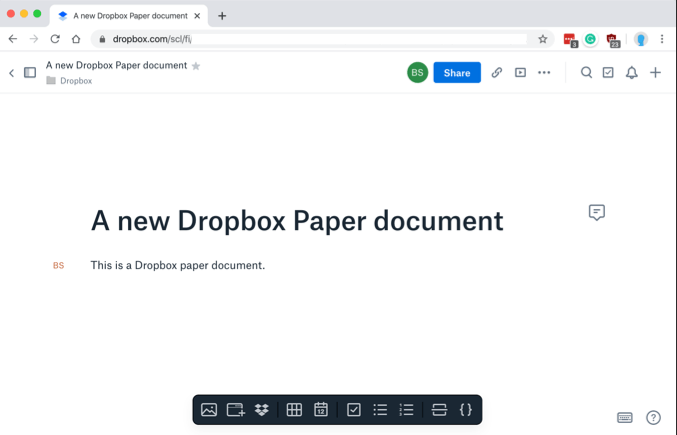This screenshot has height=435, width=677.
Task: Click the browser forward arrow
Action: coord(34,39)
